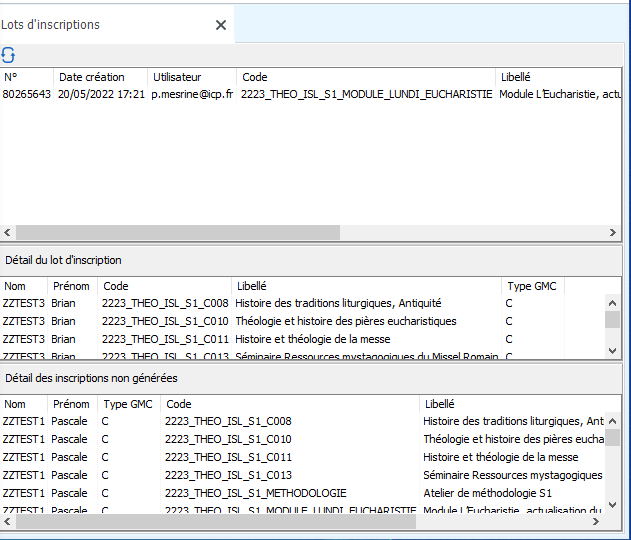Viewport: 631px width, 540px height.
Task: Select Pascale's 2223_THEO_ISL_S1_C013 row
Action: [228, 475]
